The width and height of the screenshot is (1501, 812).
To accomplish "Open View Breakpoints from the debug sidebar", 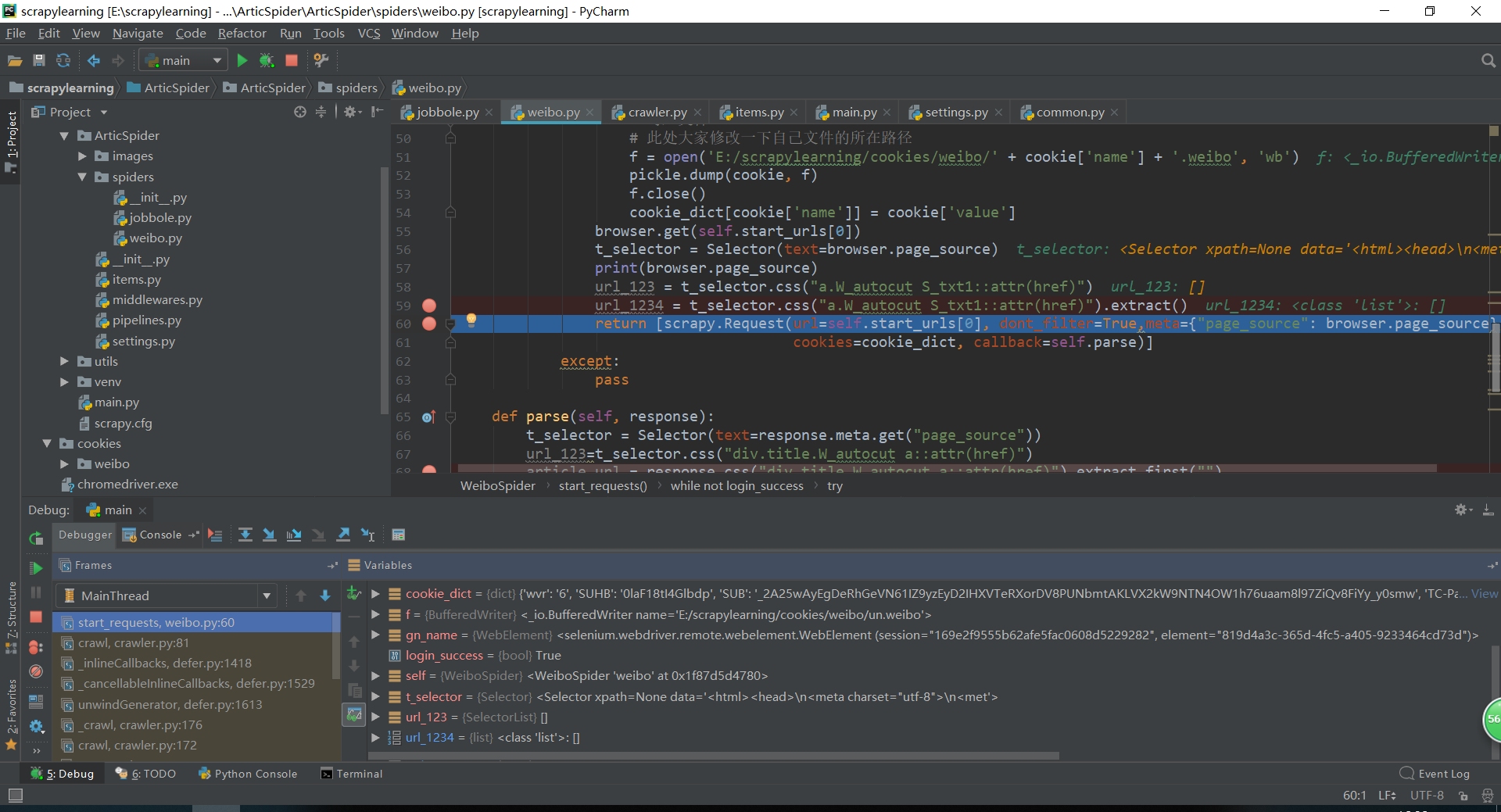I will point(36,647).
